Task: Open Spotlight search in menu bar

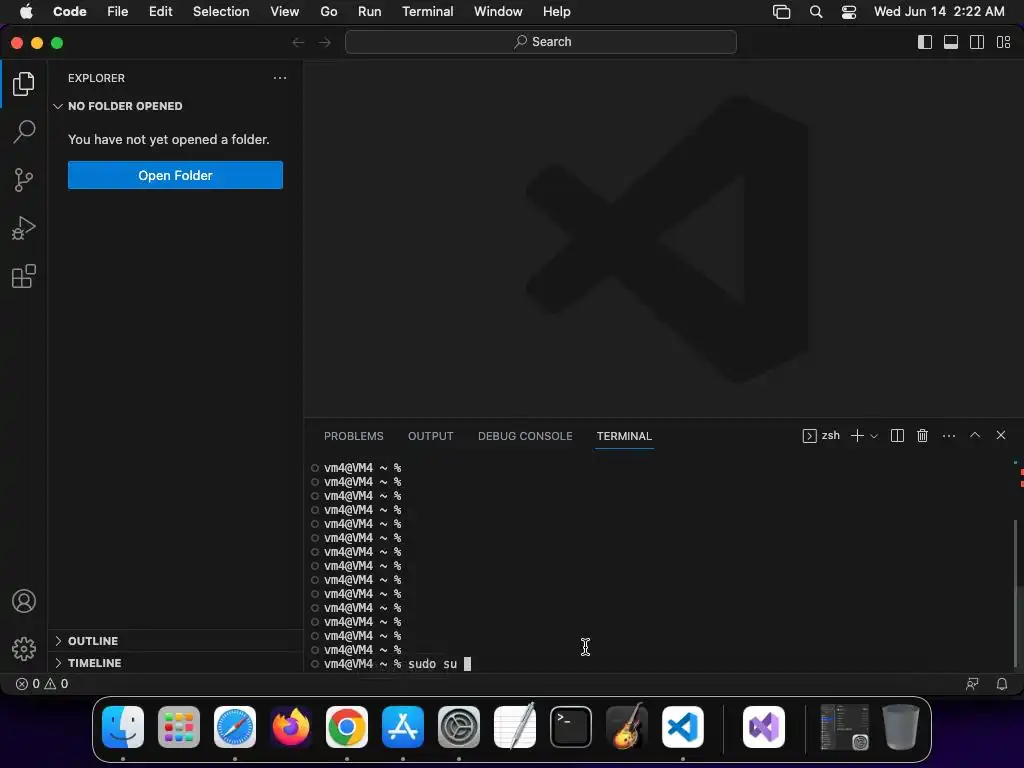Action: 816,12
